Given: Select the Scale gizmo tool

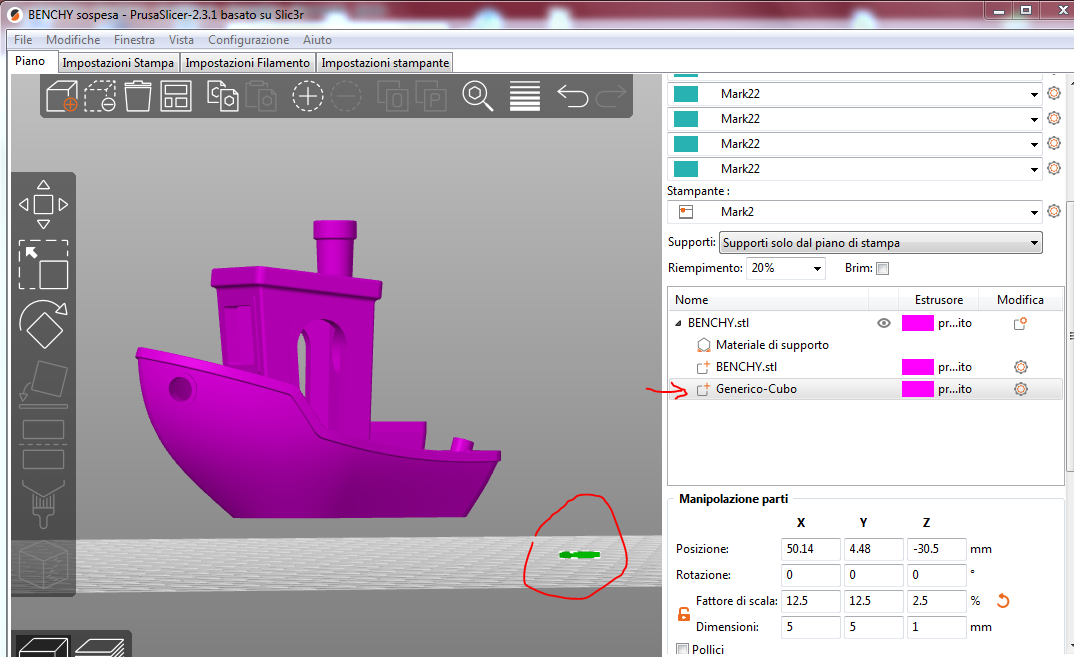Looking at the screenshot, I should (43, 264).
